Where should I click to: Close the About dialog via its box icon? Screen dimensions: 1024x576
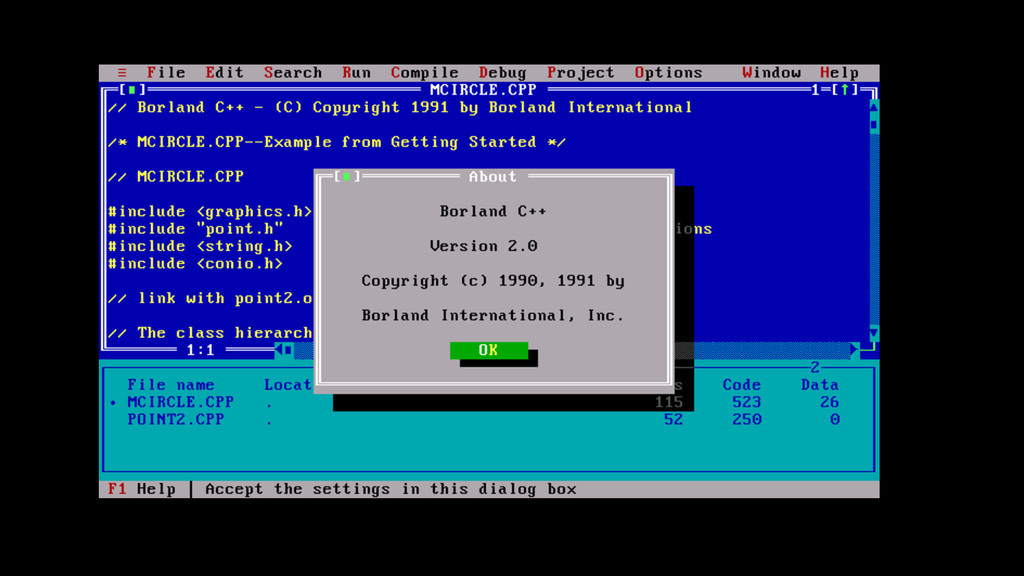click(x=347, y=176)
